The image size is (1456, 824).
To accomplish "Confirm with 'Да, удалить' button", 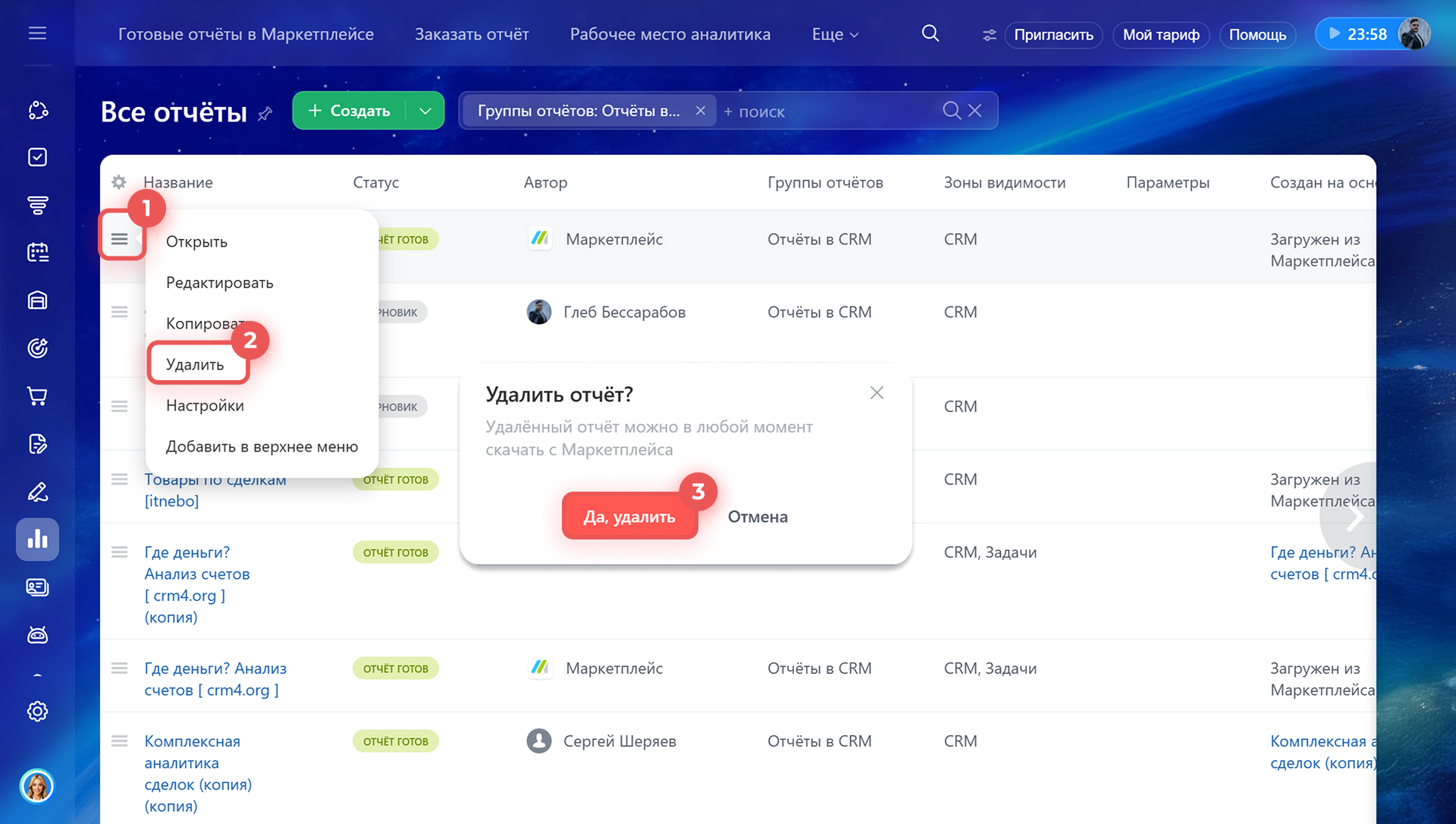I will pos(629,517).
